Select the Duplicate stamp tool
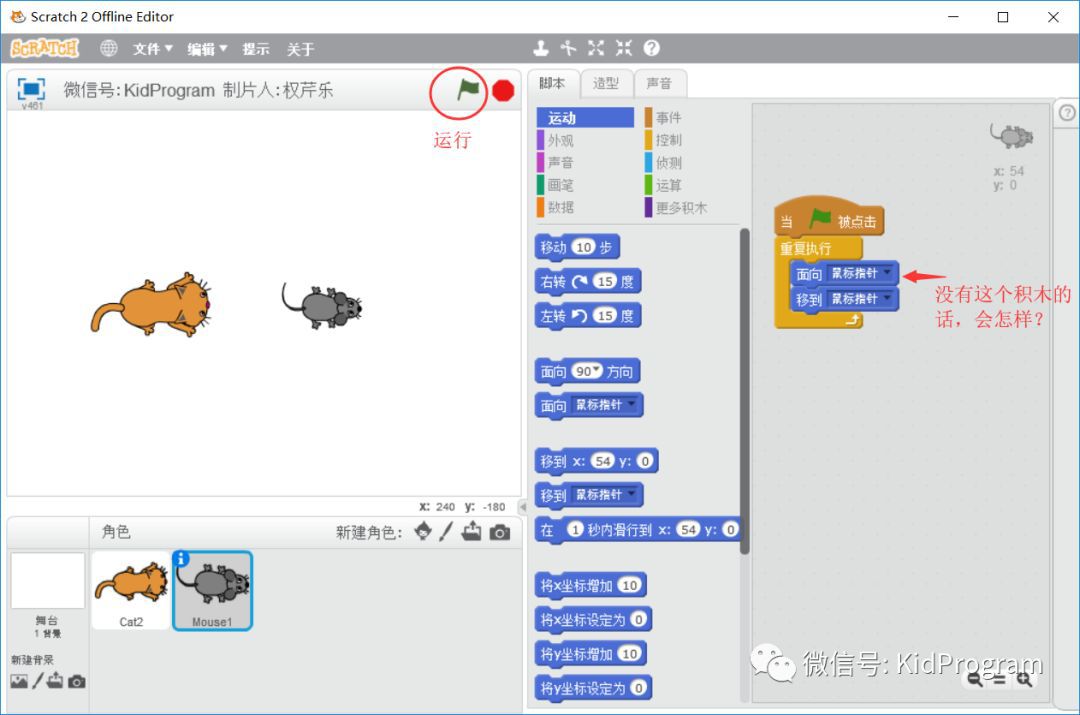The width and height of the screenshot is (1080, 715). [x=541, y=48]
